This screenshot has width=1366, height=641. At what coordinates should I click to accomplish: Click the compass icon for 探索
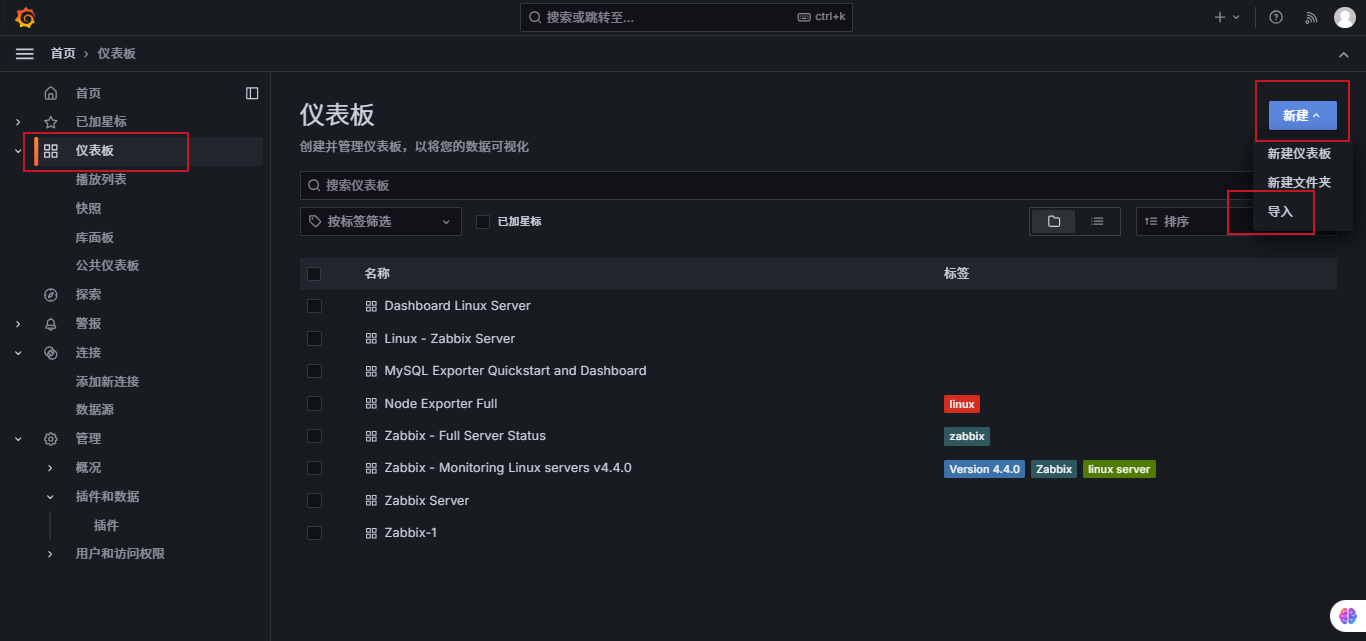[x=51, y=295]
